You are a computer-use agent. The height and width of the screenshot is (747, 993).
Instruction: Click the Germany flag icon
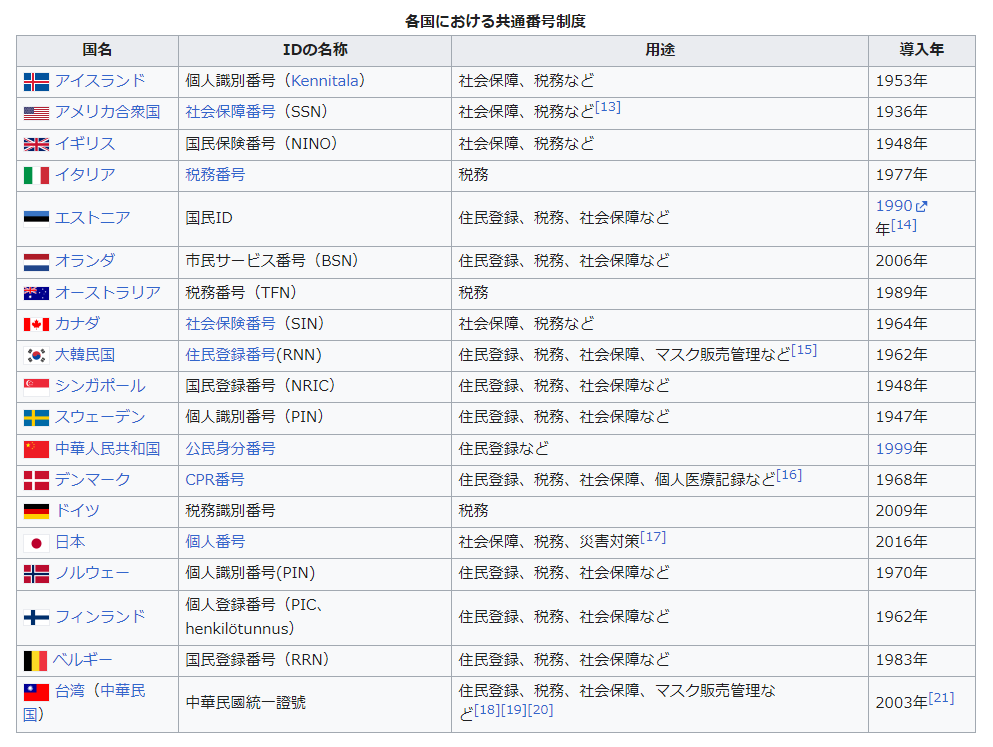pyautogui.click(x=36, y=512)
